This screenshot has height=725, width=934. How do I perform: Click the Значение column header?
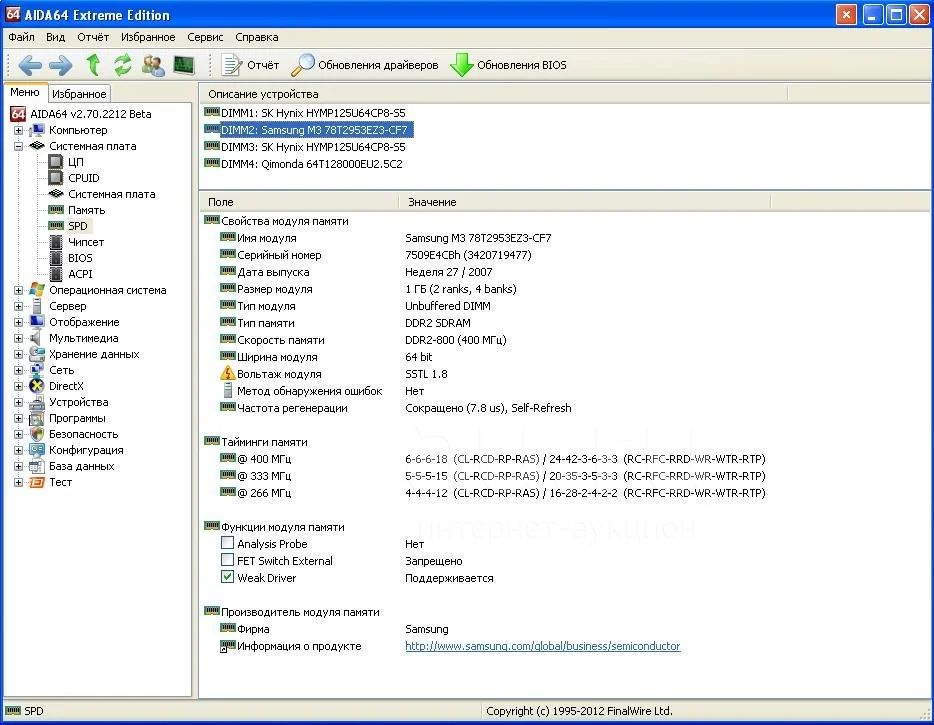coord(585,202)
